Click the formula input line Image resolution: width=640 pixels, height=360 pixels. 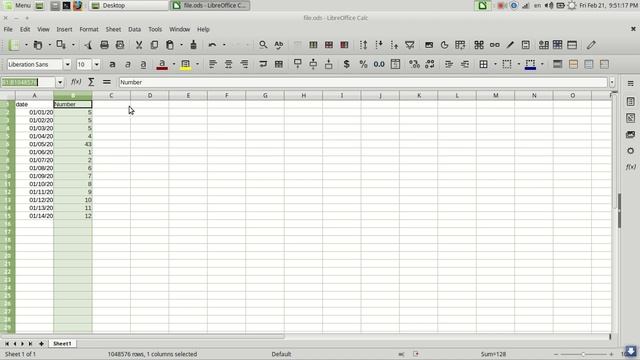363,82
